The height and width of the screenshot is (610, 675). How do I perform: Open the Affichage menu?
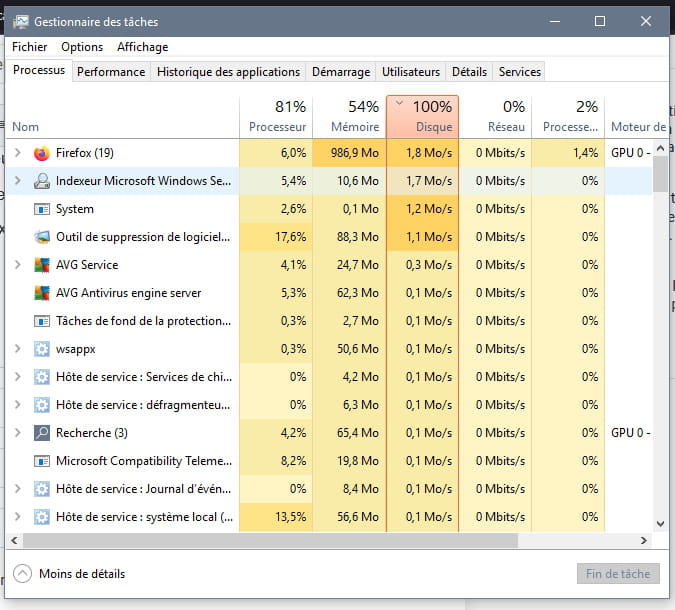(142, 47)
